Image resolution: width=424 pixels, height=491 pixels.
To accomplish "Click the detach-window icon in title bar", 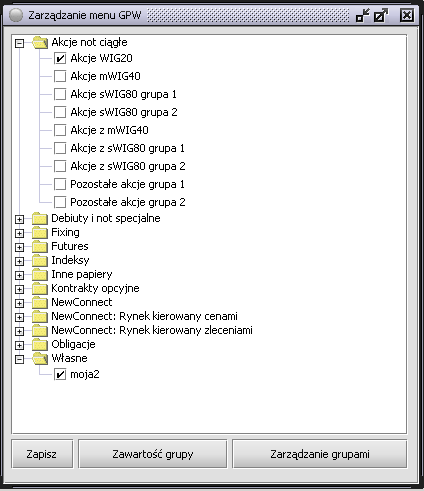I will (381, 15).
